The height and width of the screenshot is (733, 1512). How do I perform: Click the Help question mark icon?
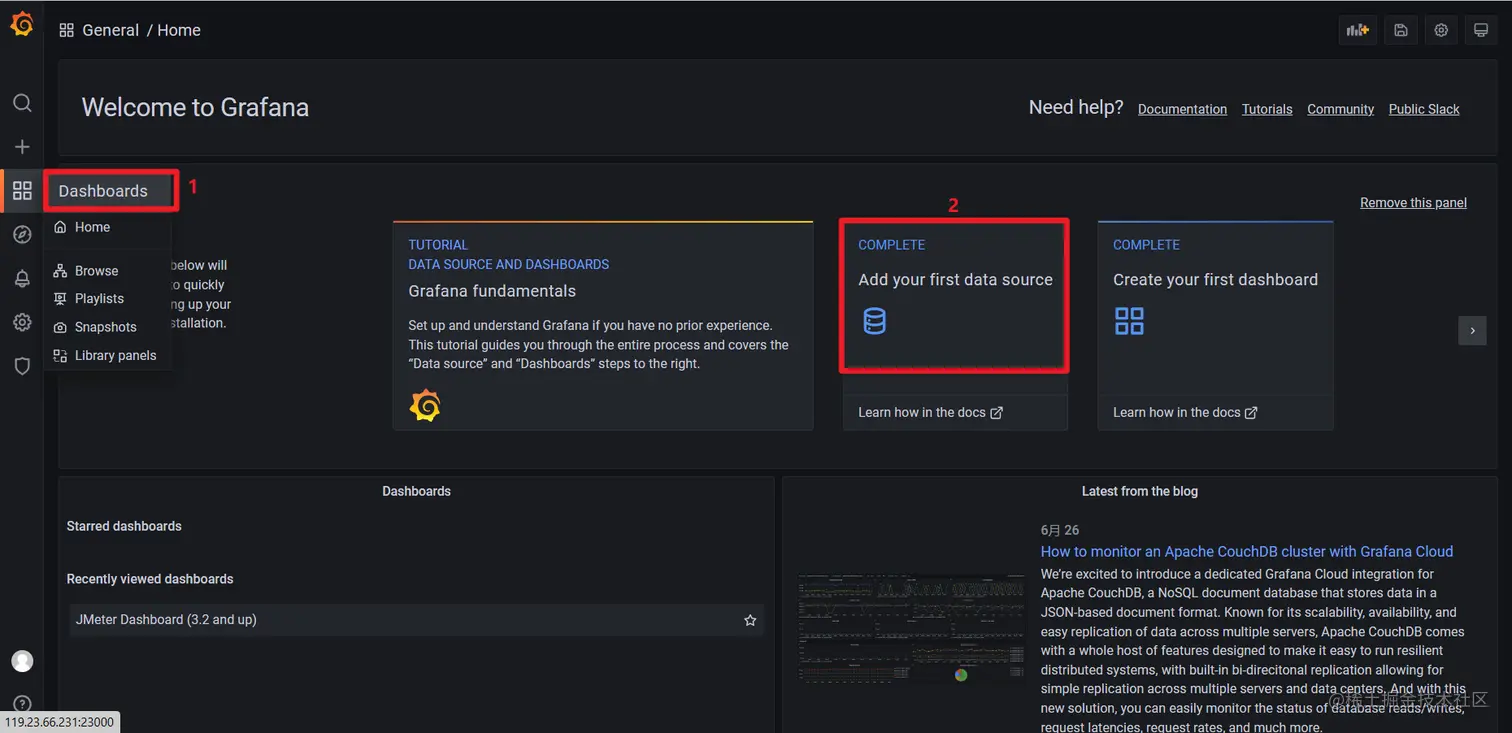[x=22, y=703]
